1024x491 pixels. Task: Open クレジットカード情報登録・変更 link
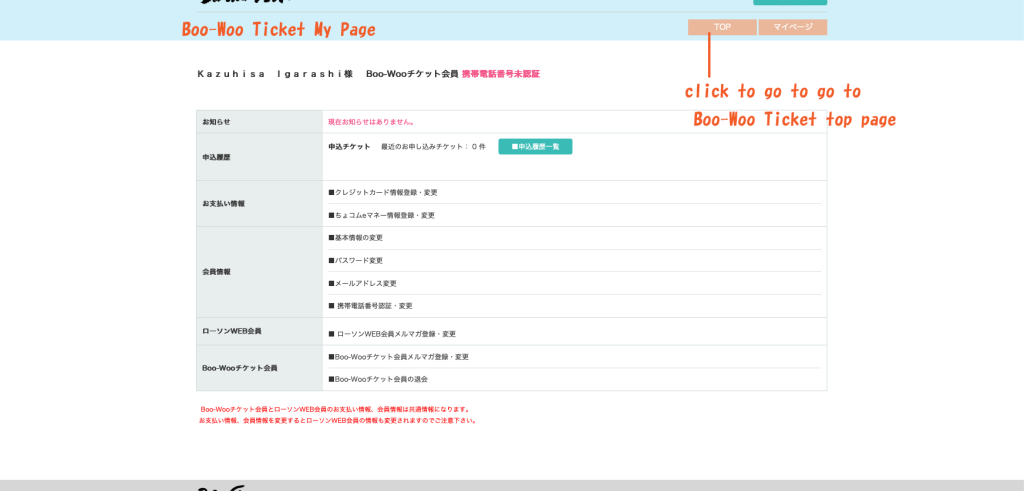(385, 192)
